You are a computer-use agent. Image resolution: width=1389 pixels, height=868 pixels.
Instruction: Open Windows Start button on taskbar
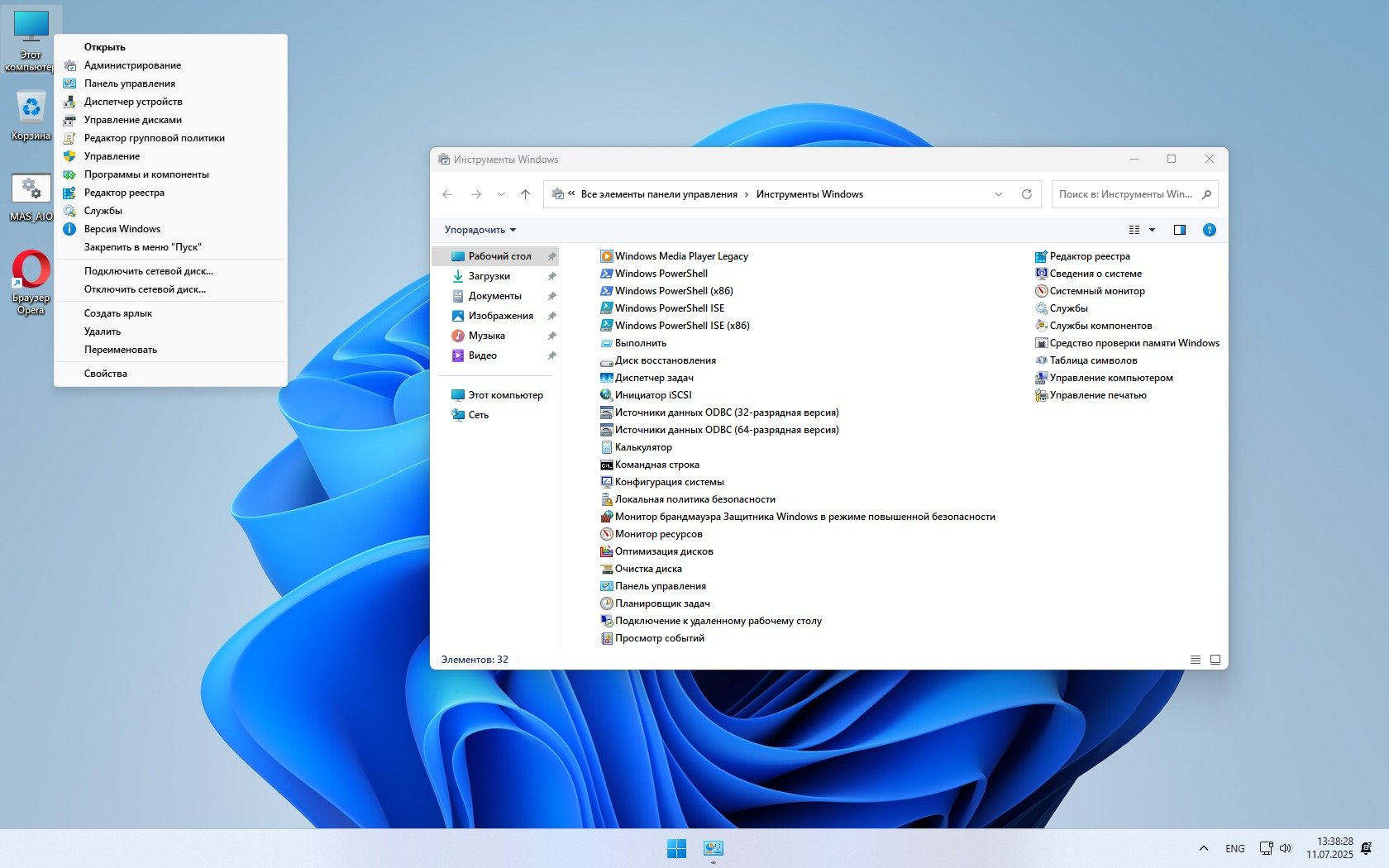pyautogui.click(x=676, y=848)
